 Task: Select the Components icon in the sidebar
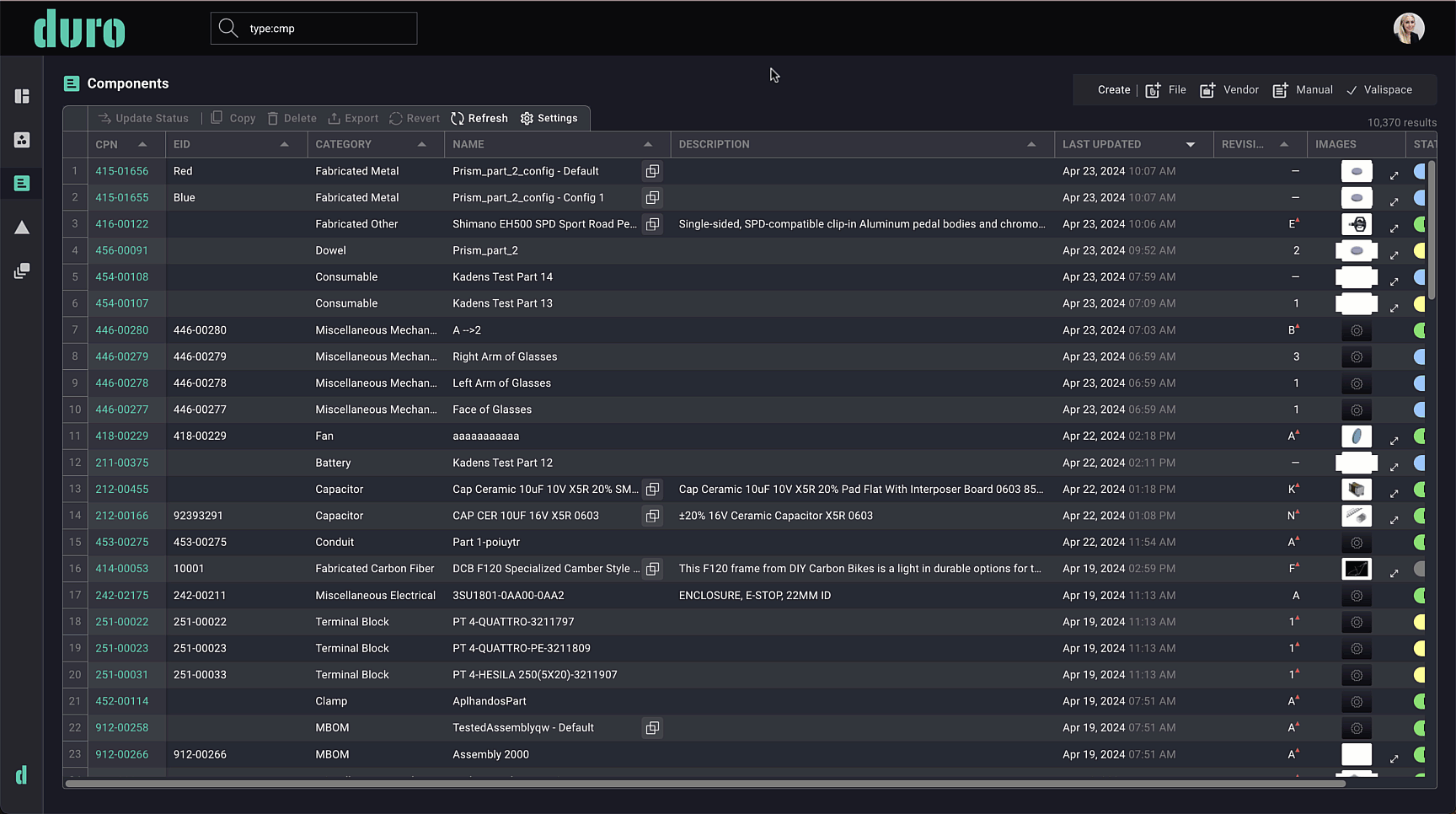(22, 183)
